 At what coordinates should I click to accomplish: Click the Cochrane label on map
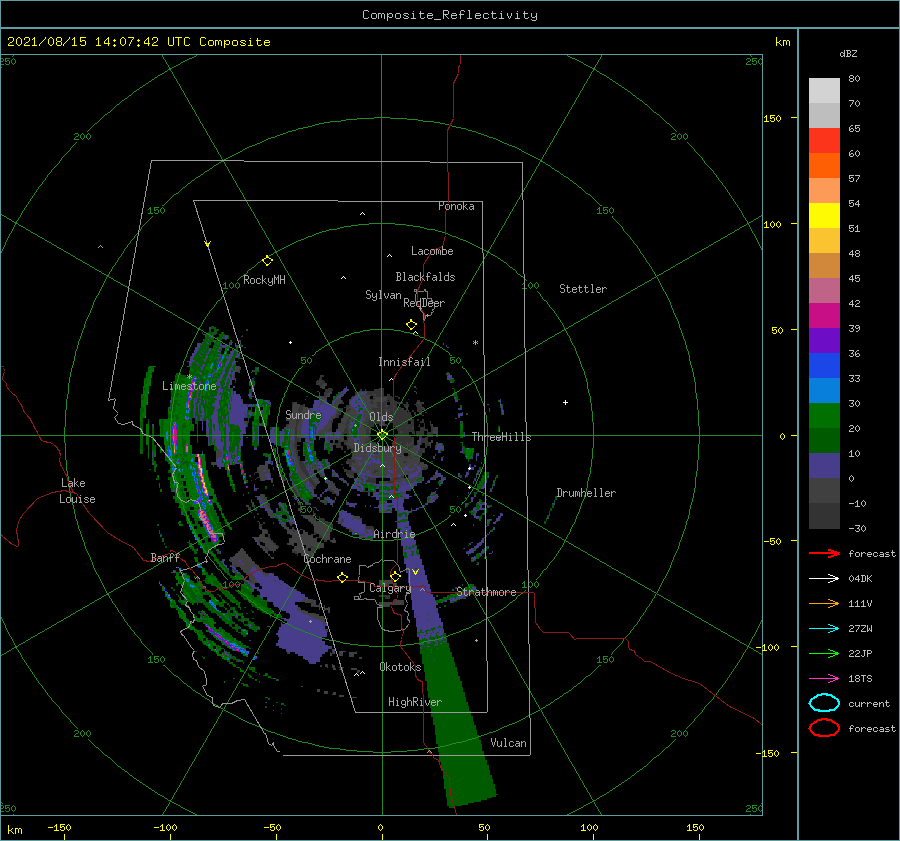click(327, 559)
